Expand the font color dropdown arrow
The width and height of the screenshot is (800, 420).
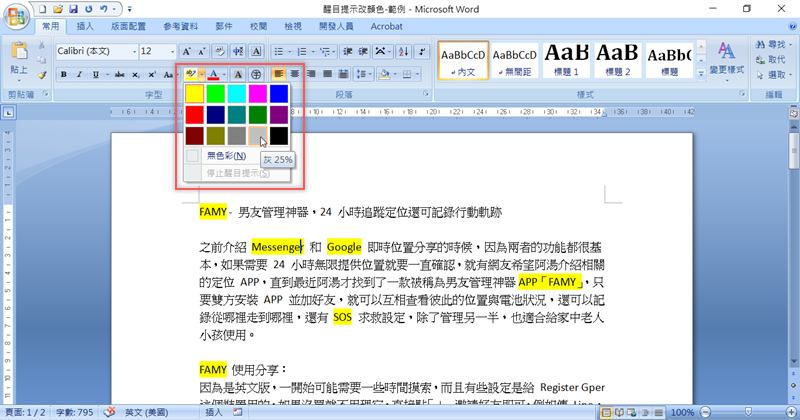[x=224, y=74]
